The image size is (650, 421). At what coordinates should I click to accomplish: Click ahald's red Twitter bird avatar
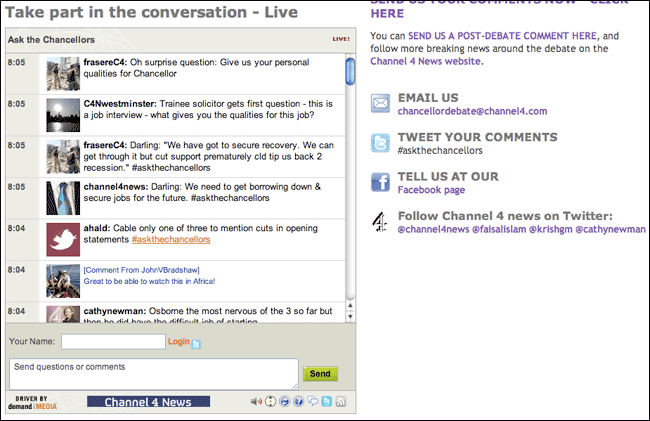pos(63,240)
